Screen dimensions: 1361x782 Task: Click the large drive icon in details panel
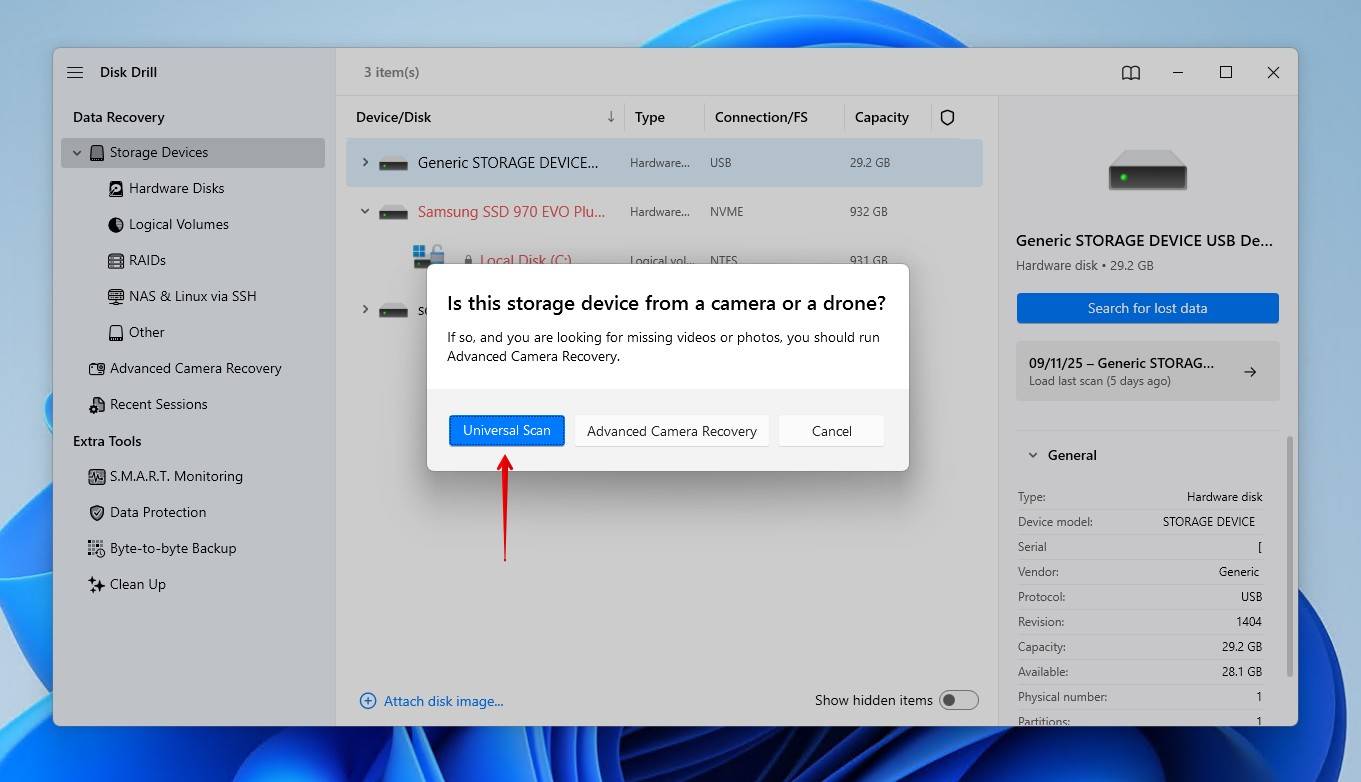click(1147, 170)
